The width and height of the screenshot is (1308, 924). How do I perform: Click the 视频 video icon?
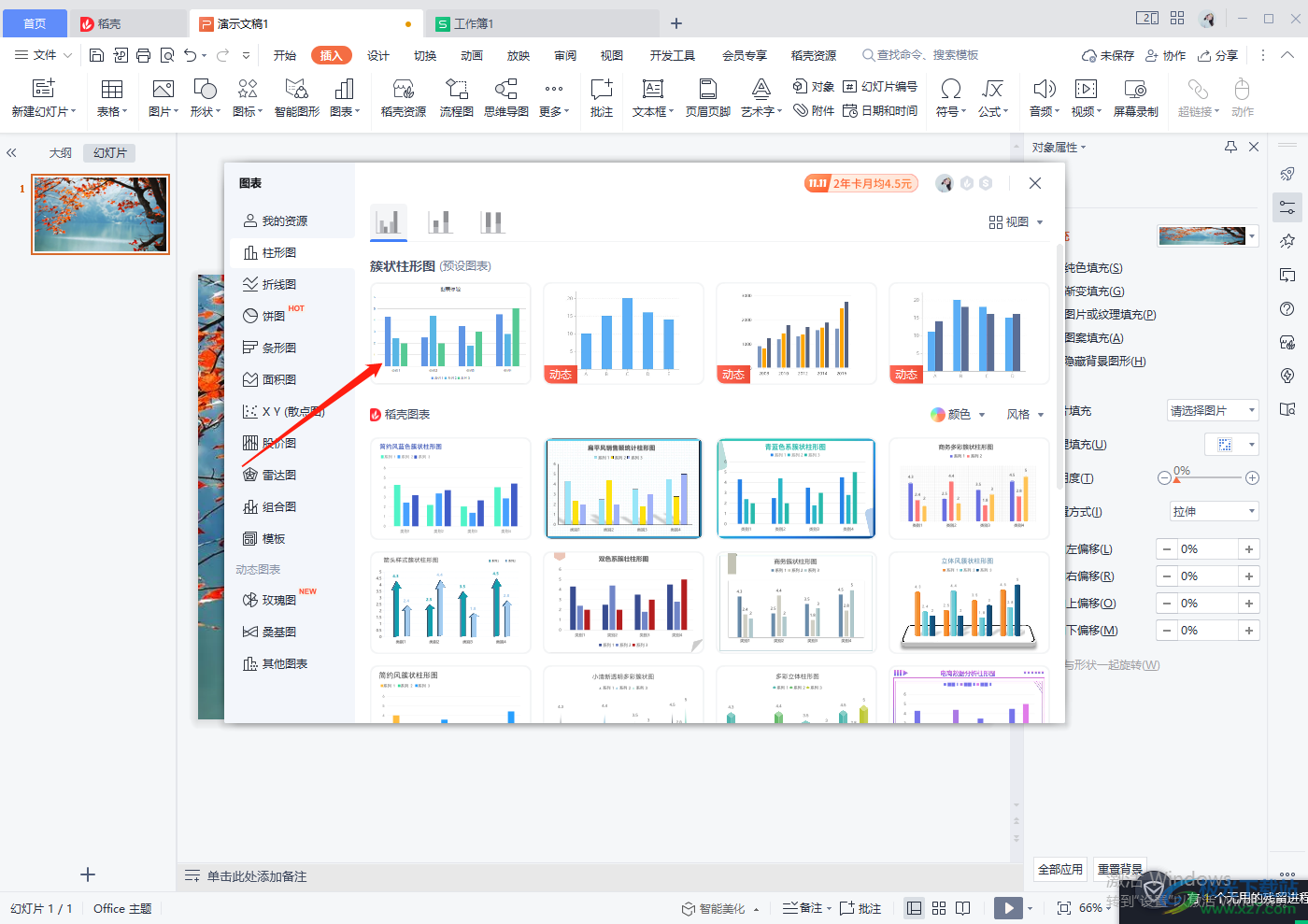point(1086,89)
